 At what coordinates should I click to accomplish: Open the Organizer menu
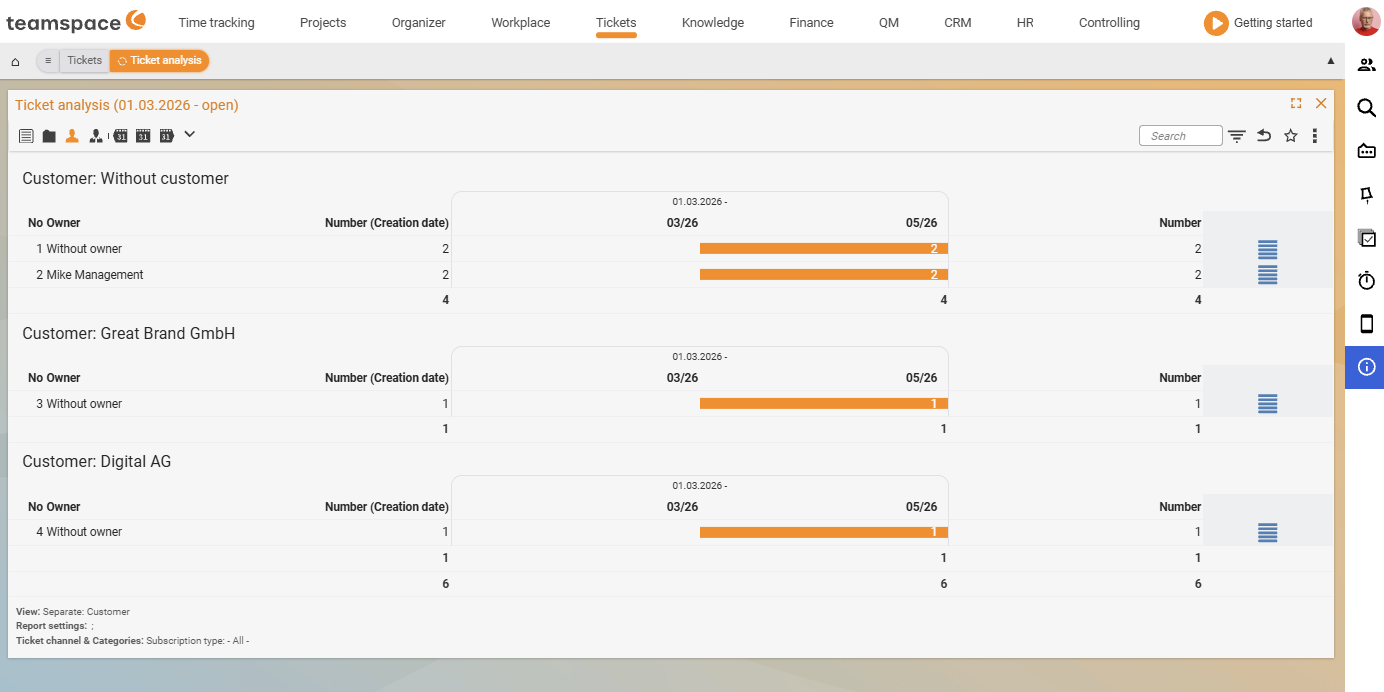coord(419,23)
